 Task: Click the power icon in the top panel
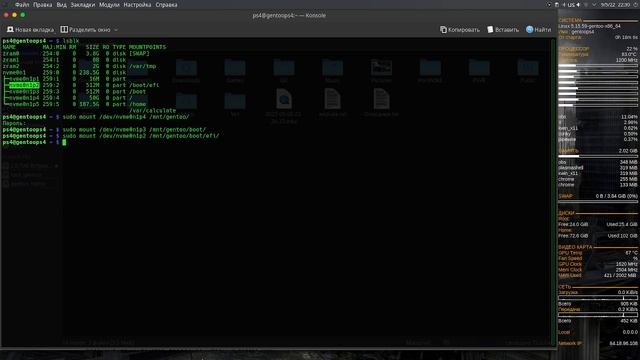(x=636, y=5)
